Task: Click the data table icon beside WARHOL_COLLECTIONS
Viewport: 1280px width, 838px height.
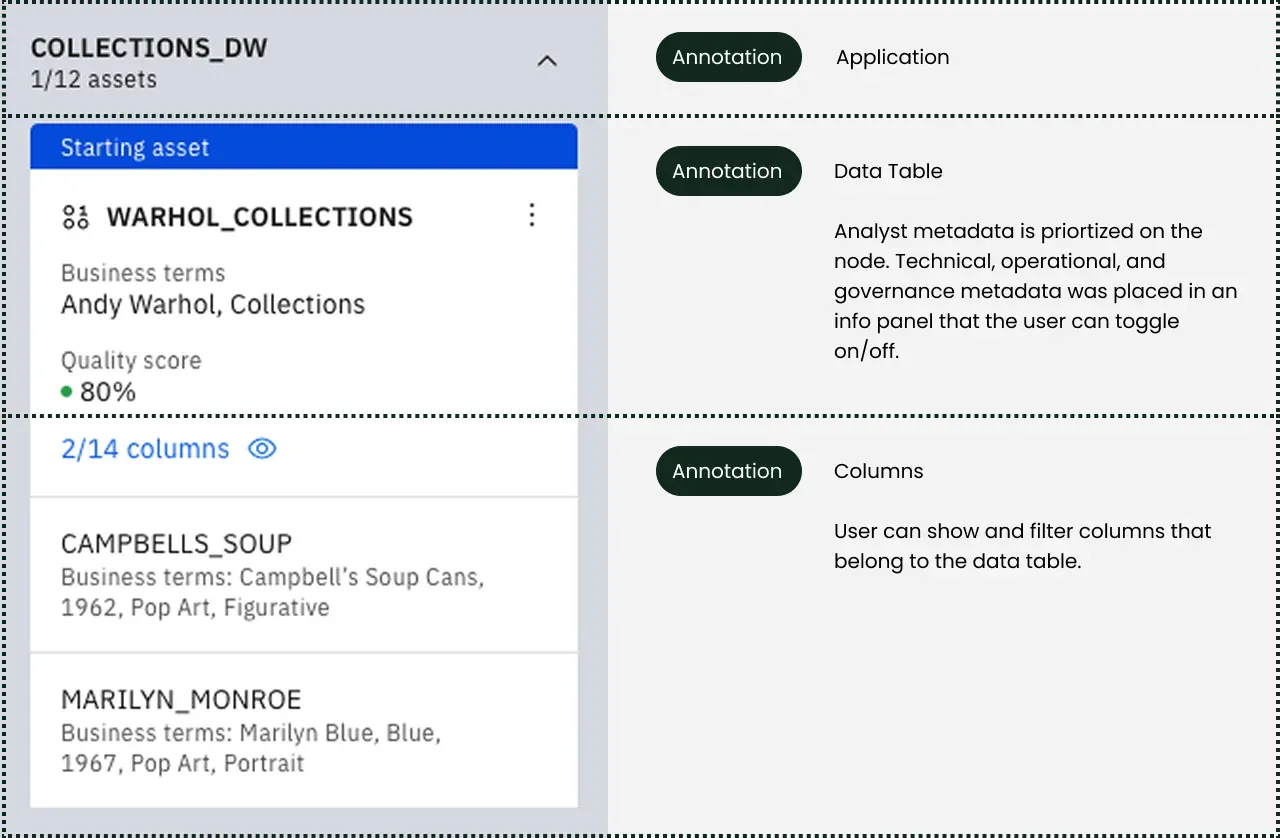Action: [x=76, y=217]
